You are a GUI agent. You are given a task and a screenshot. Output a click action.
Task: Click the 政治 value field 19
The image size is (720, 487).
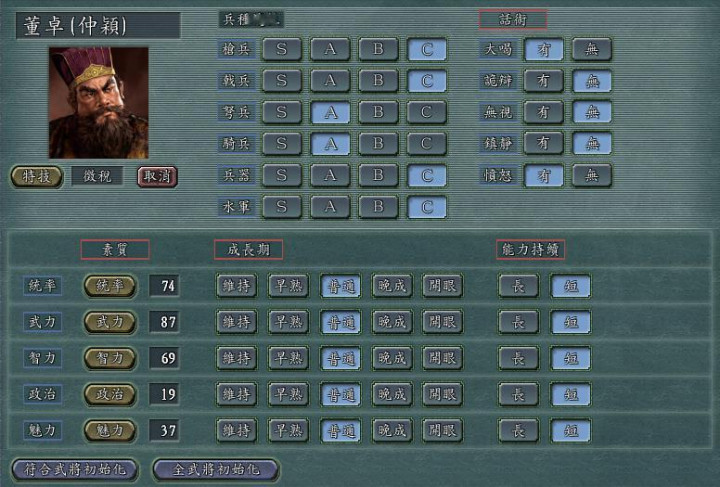164,394
